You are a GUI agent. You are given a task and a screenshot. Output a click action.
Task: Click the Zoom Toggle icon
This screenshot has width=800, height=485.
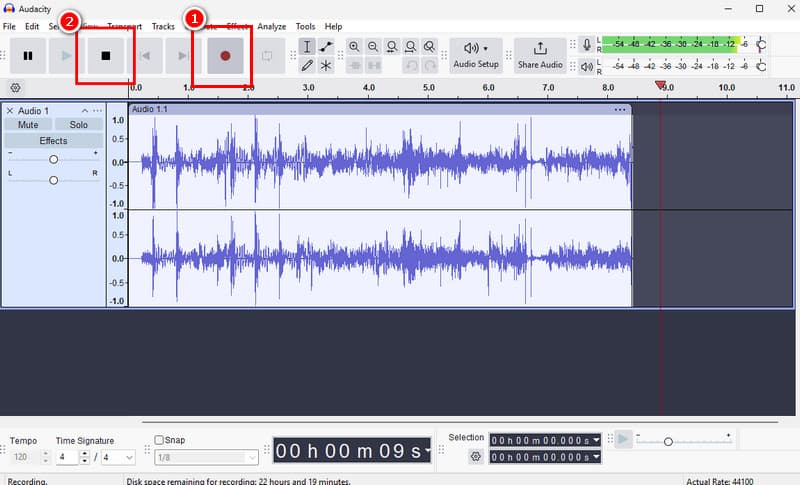pyautogui.click(x=430, y=47)
